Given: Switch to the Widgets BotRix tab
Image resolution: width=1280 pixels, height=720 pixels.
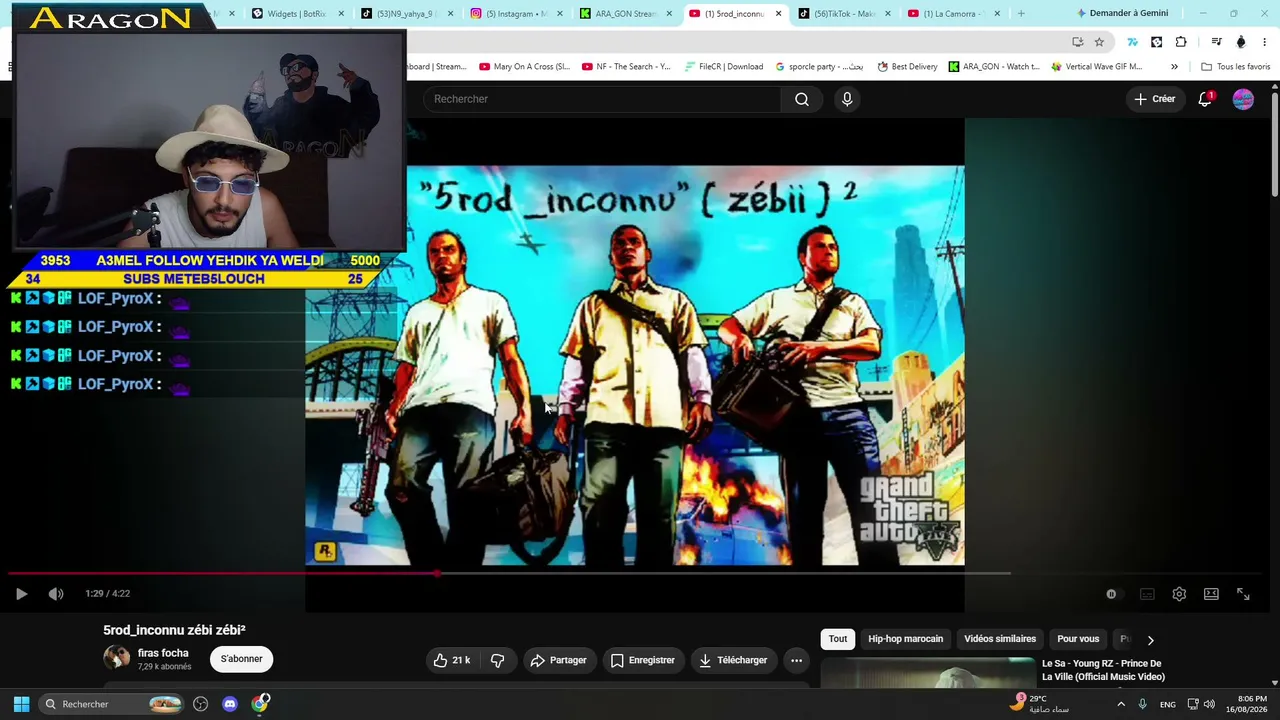Looking at the screenshot, I should pos(296,14).
